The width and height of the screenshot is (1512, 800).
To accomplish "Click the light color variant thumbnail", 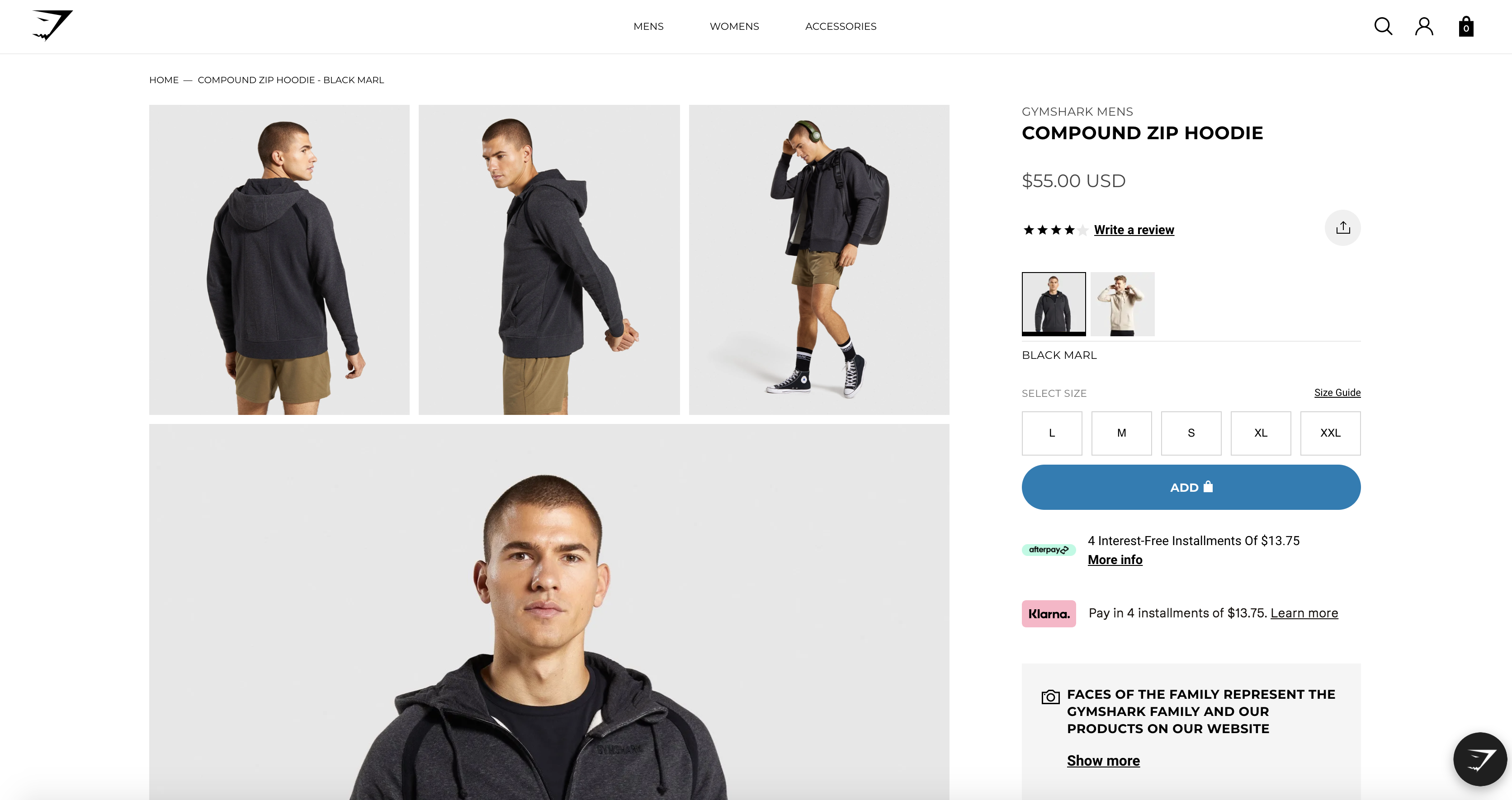I will 1122,303.
